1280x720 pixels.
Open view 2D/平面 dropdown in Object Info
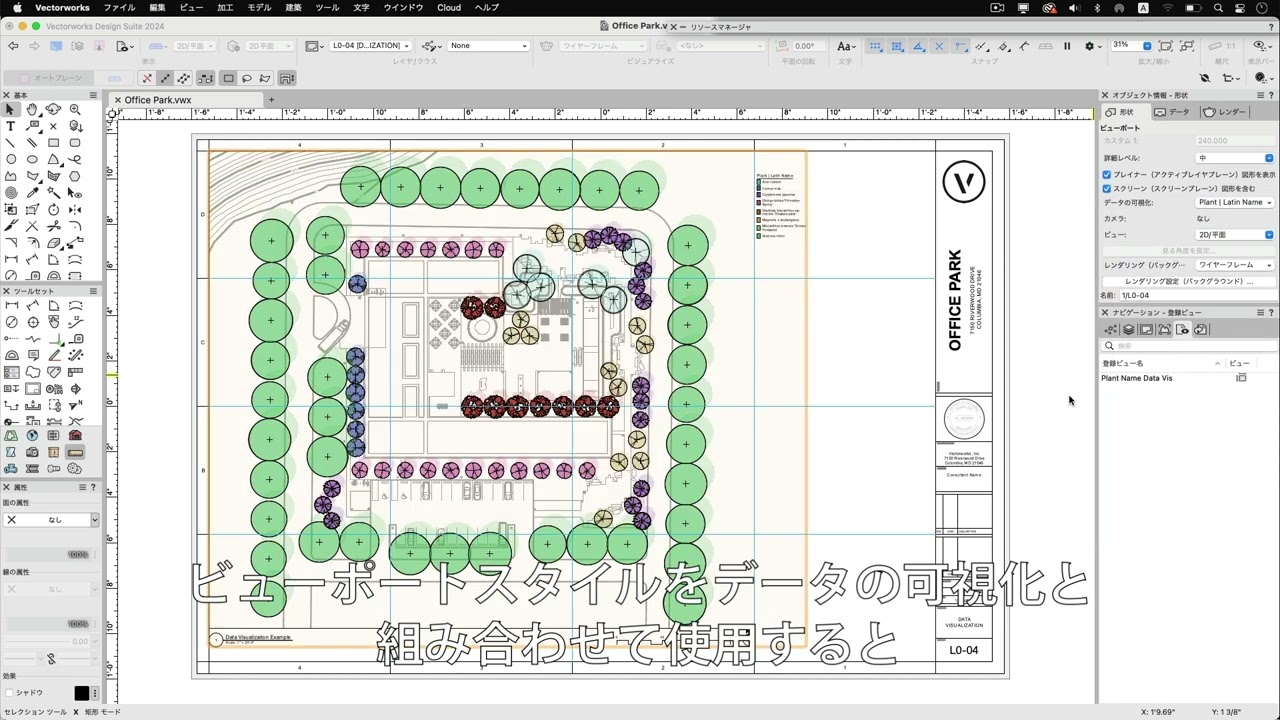pos(1235,235)
